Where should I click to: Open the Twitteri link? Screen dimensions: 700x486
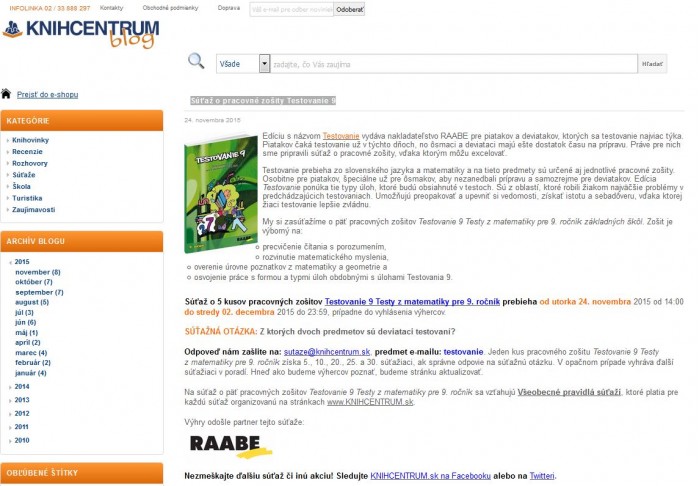click(542, 476)
